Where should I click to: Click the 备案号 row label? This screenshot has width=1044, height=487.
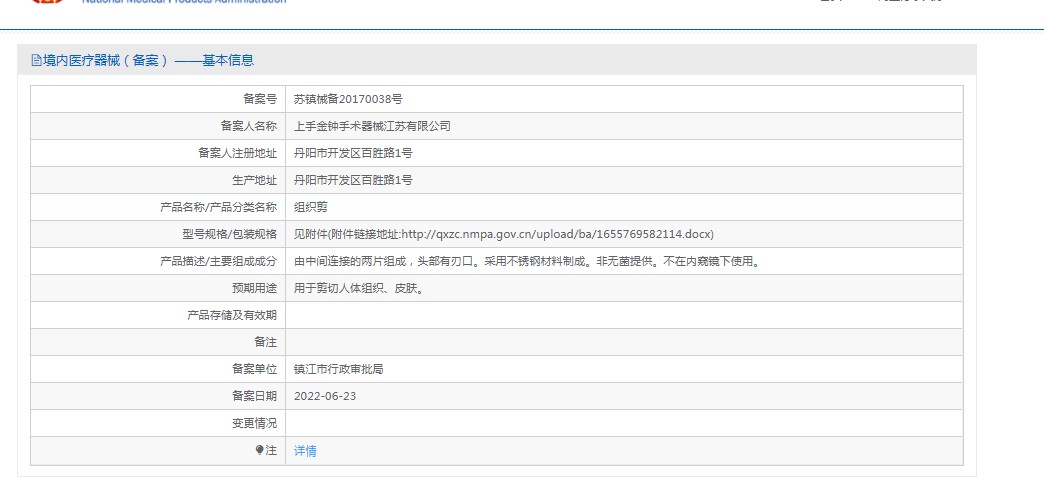[260, 99]
